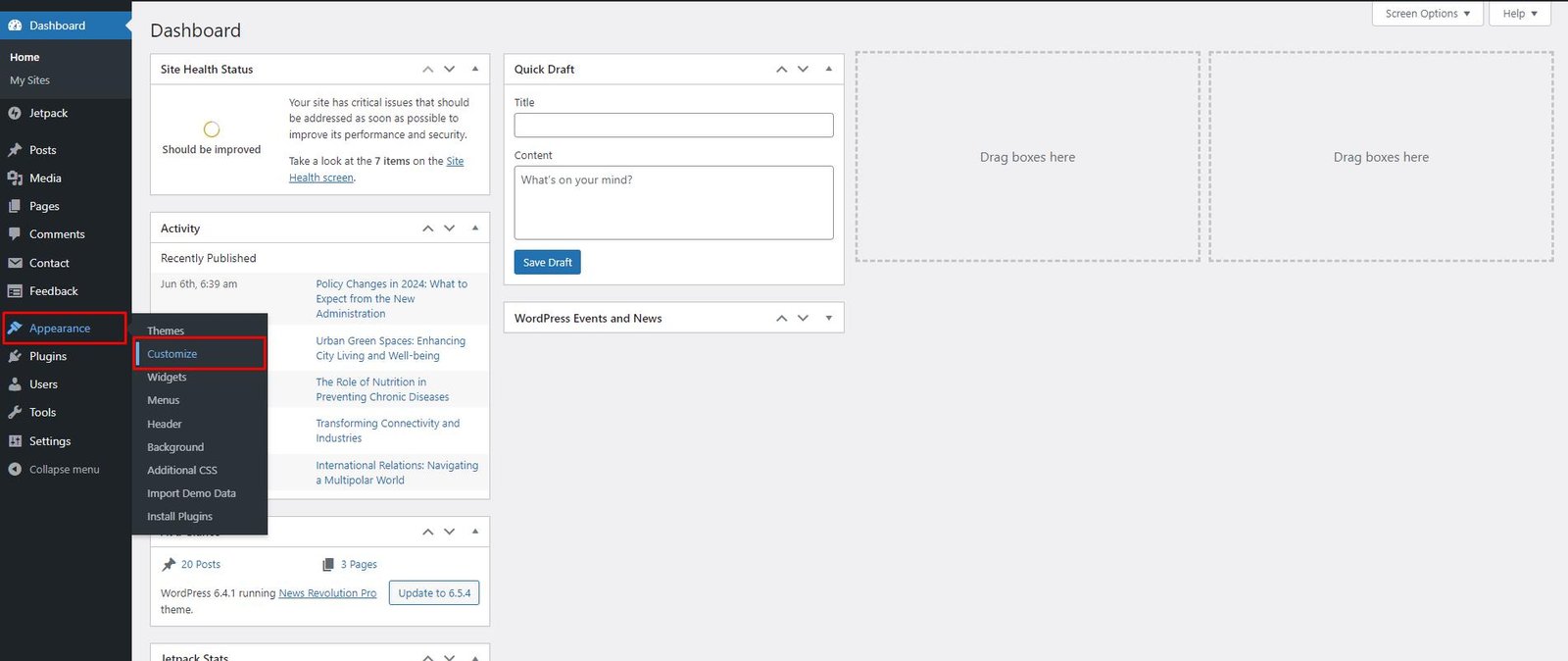This screenshot has width=1568, height=661.
Task: Toggle the panel below Activity using its arrow
Action: point(475,532)
